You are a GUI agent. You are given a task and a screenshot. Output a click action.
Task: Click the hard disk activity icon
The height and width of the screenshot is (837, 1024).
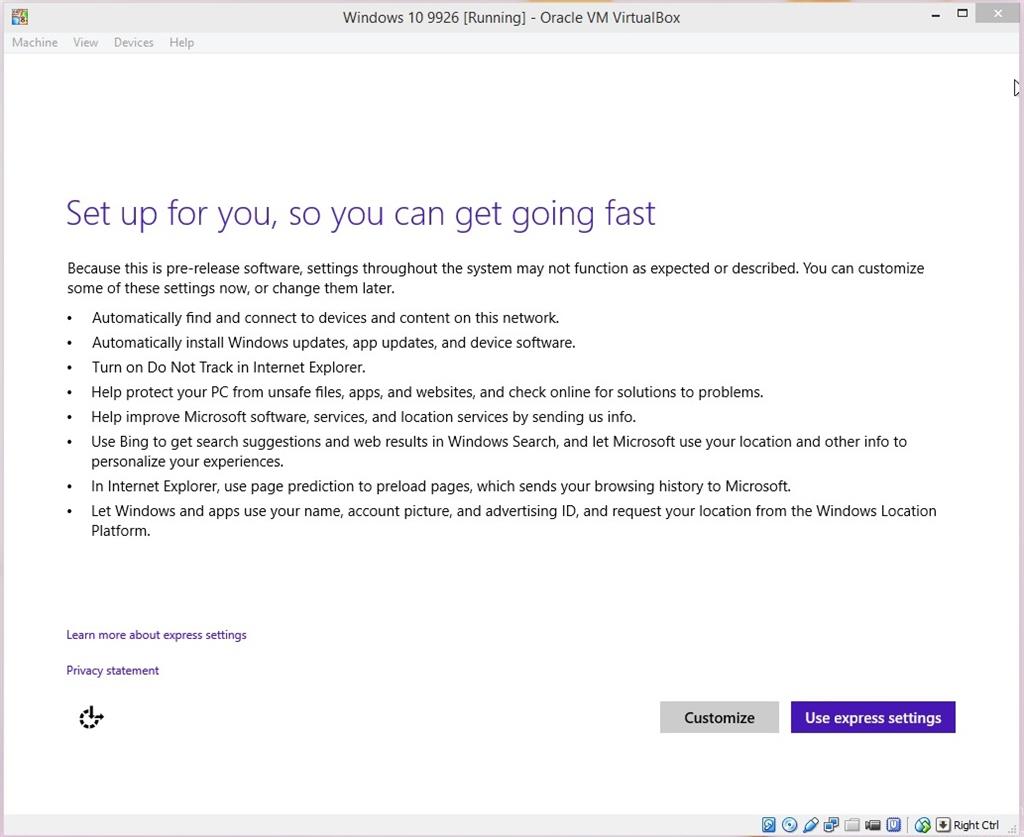coord(769,825)
